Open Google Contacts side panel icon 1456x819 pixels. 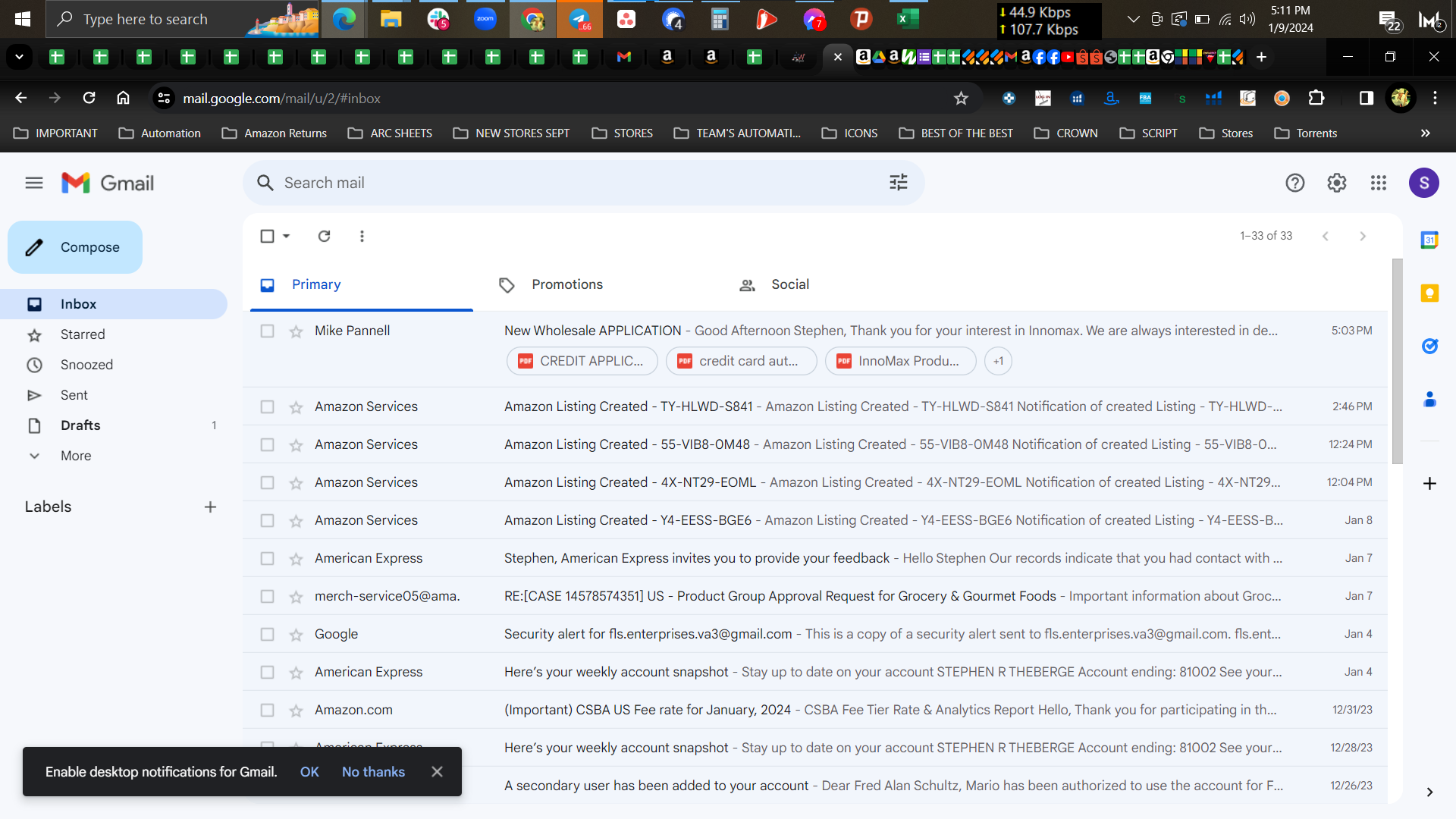point(1429,400)
